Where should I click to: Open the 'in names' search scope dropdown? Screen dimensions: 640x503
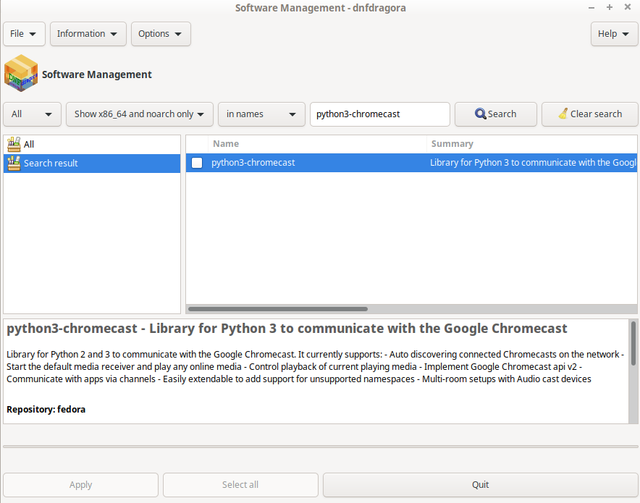coord(262,114)
